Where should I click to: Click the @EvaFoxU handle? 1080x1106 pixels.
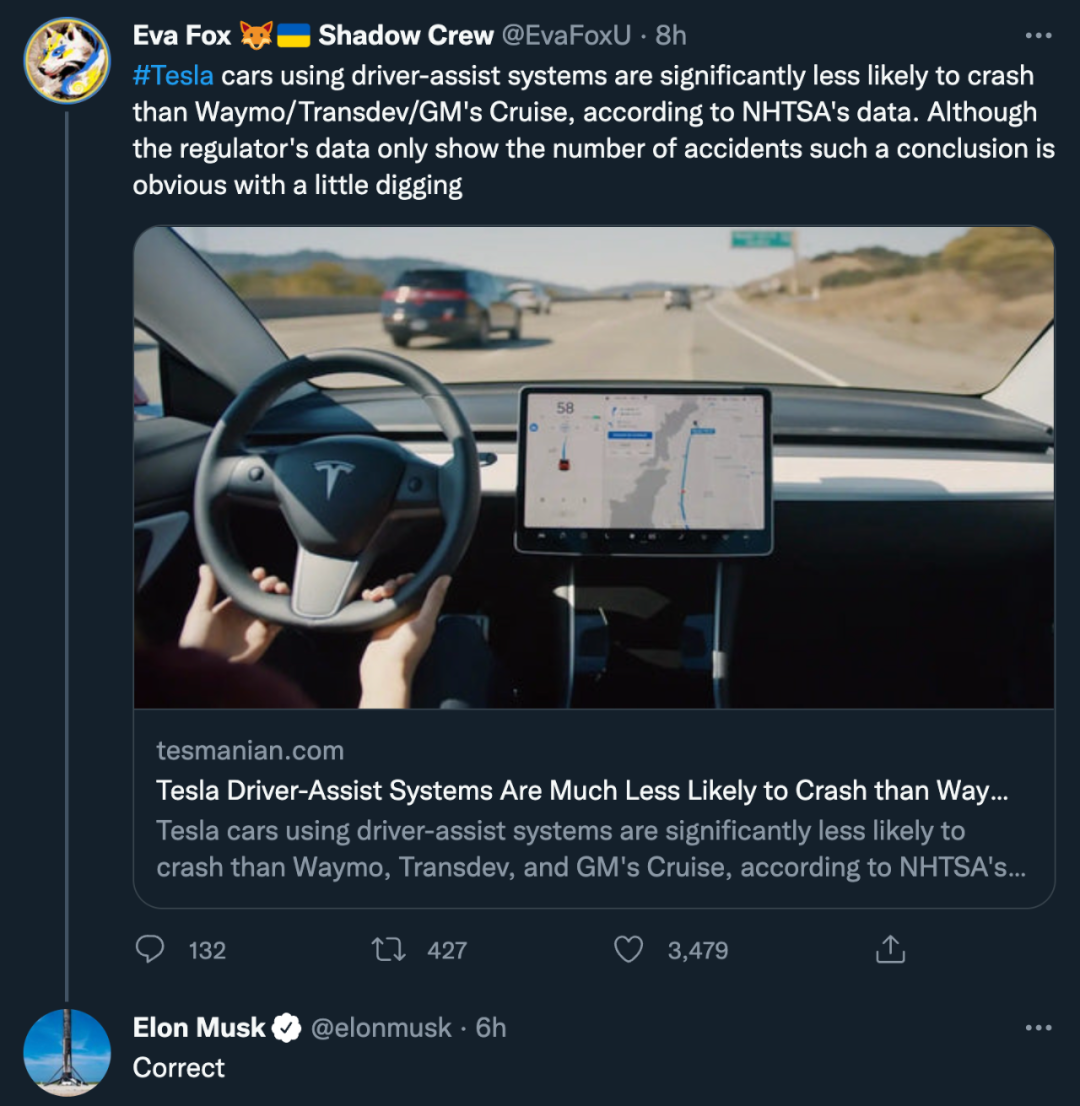click(566, 35)
